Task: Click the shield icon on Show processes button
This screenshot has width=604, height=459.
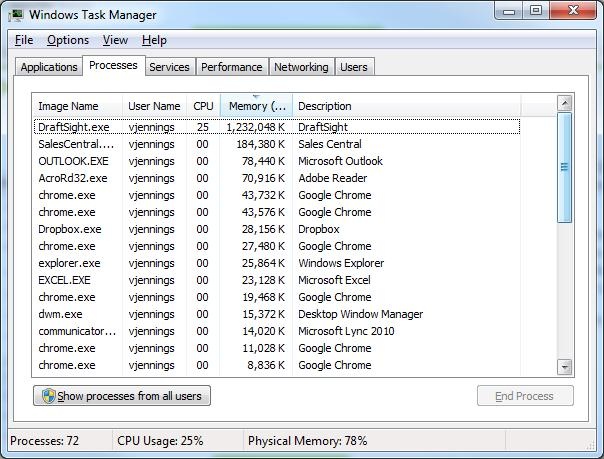Action: (x=47, y=396)
